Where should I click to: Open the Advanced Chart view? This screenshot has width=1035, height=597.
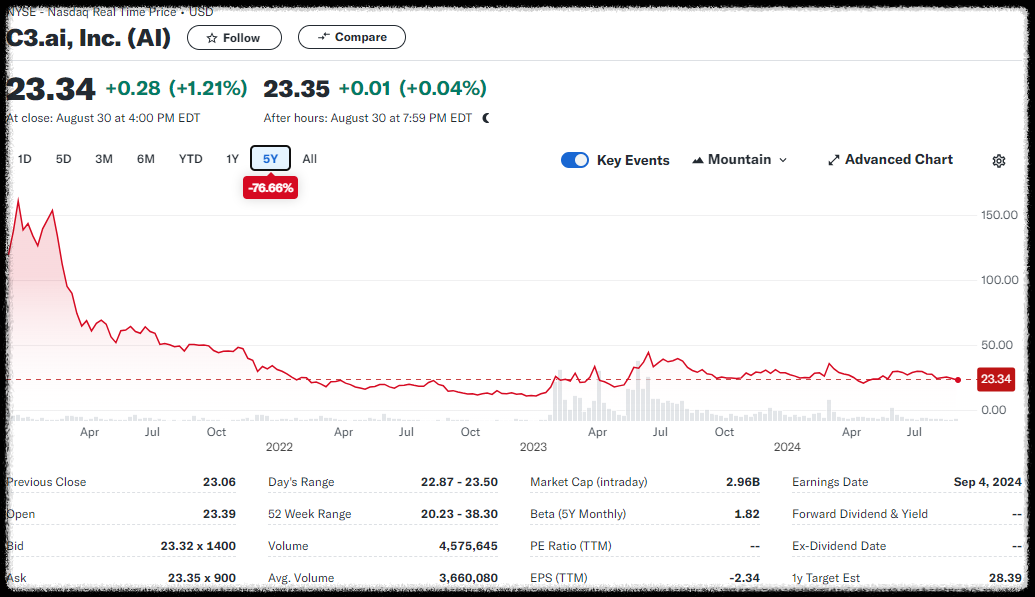point(890,160)
